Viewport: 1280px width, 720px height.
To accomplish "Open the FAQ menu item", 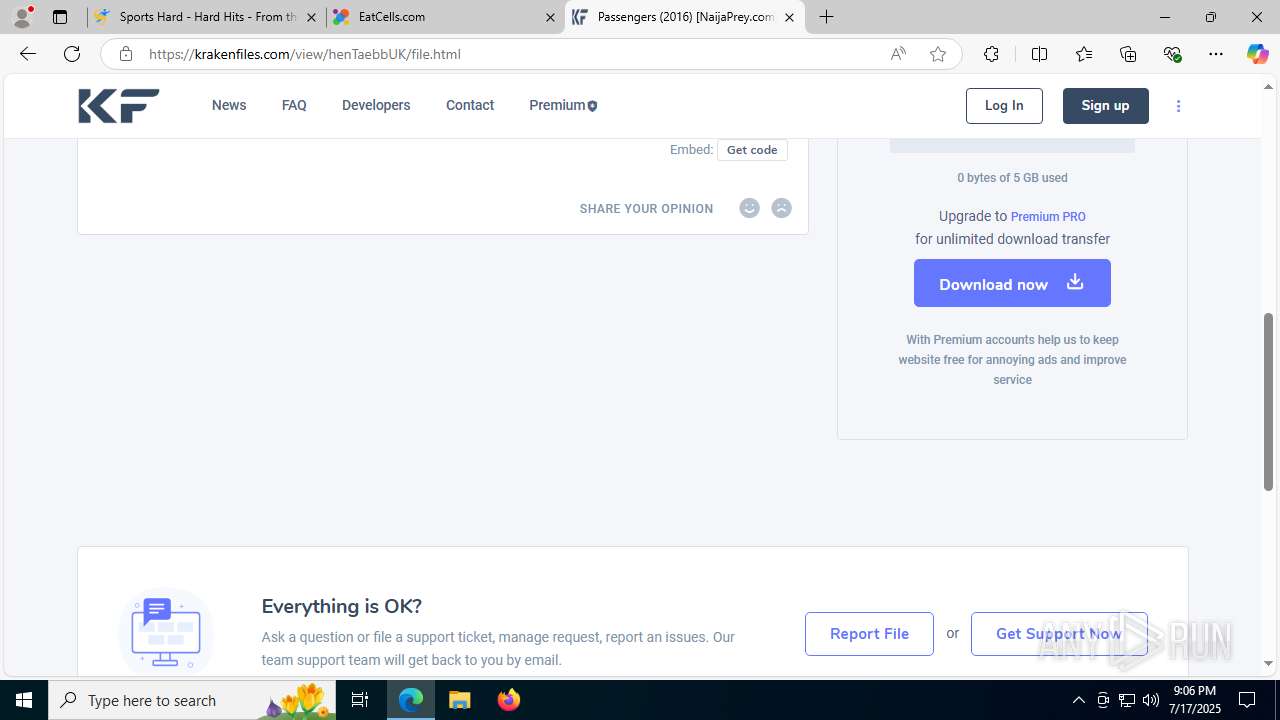I will [x=294, y=105].
